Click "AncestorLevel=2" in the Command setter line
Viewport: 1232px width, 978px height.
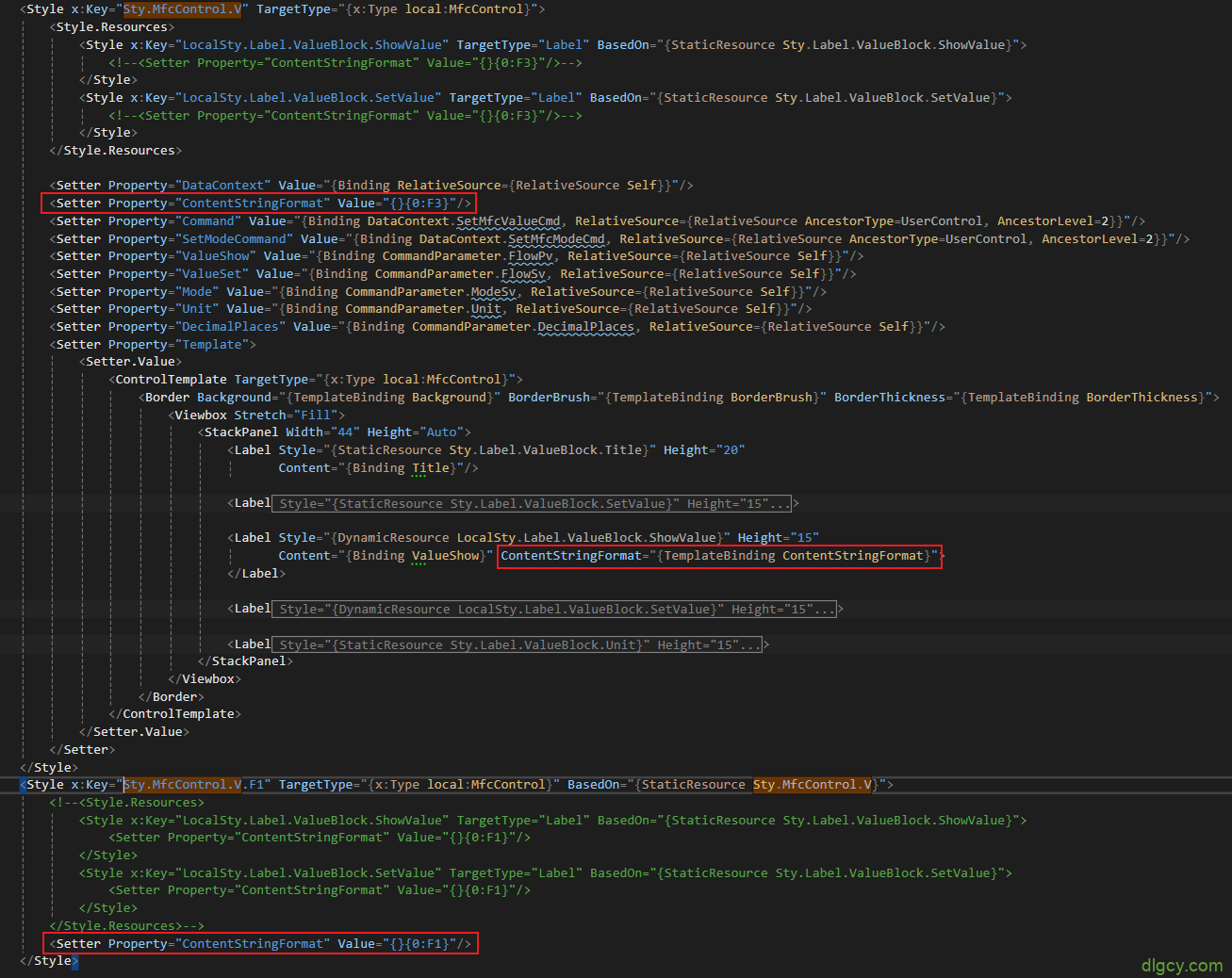coord(1053,221)
